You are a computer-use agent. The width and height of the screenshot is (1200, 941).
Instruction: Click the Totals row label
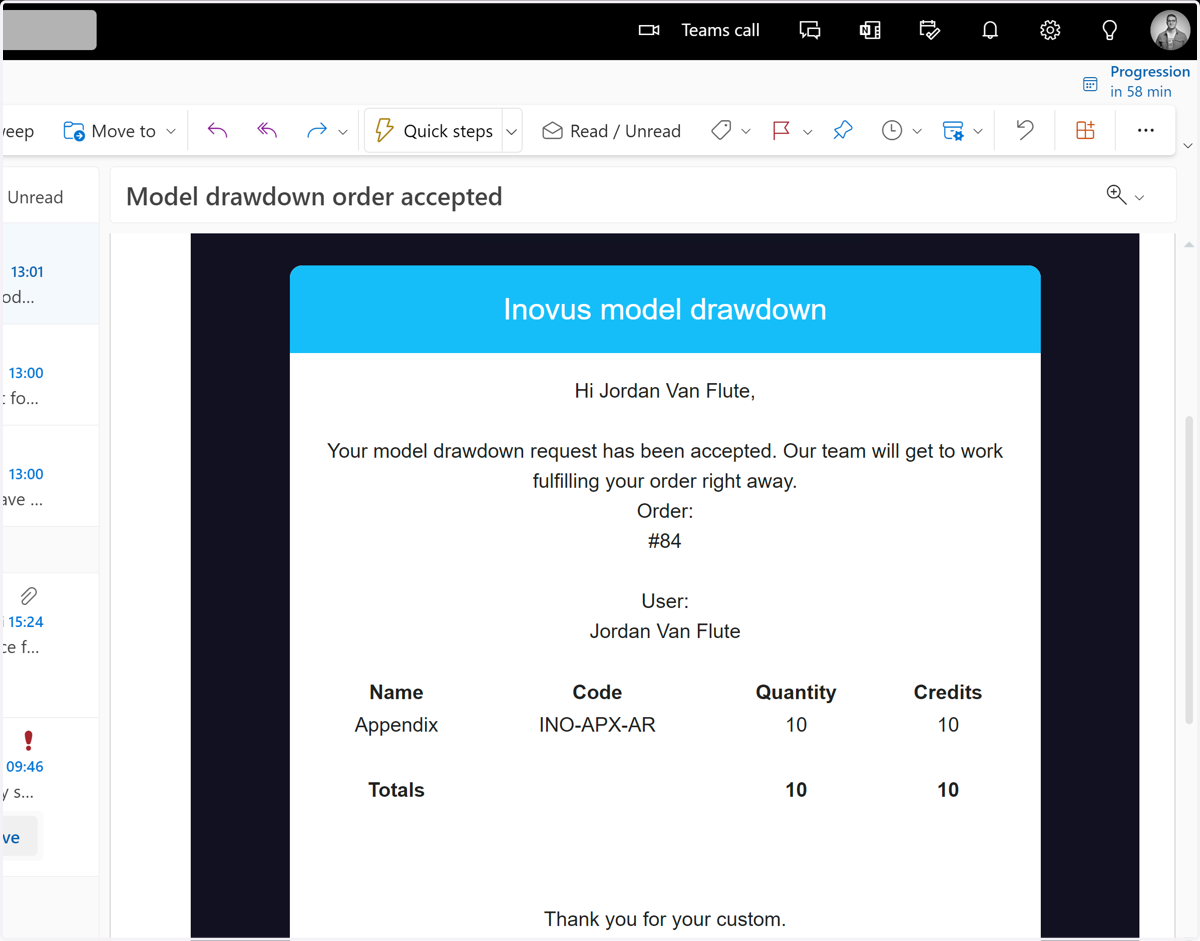pos(396,790)
